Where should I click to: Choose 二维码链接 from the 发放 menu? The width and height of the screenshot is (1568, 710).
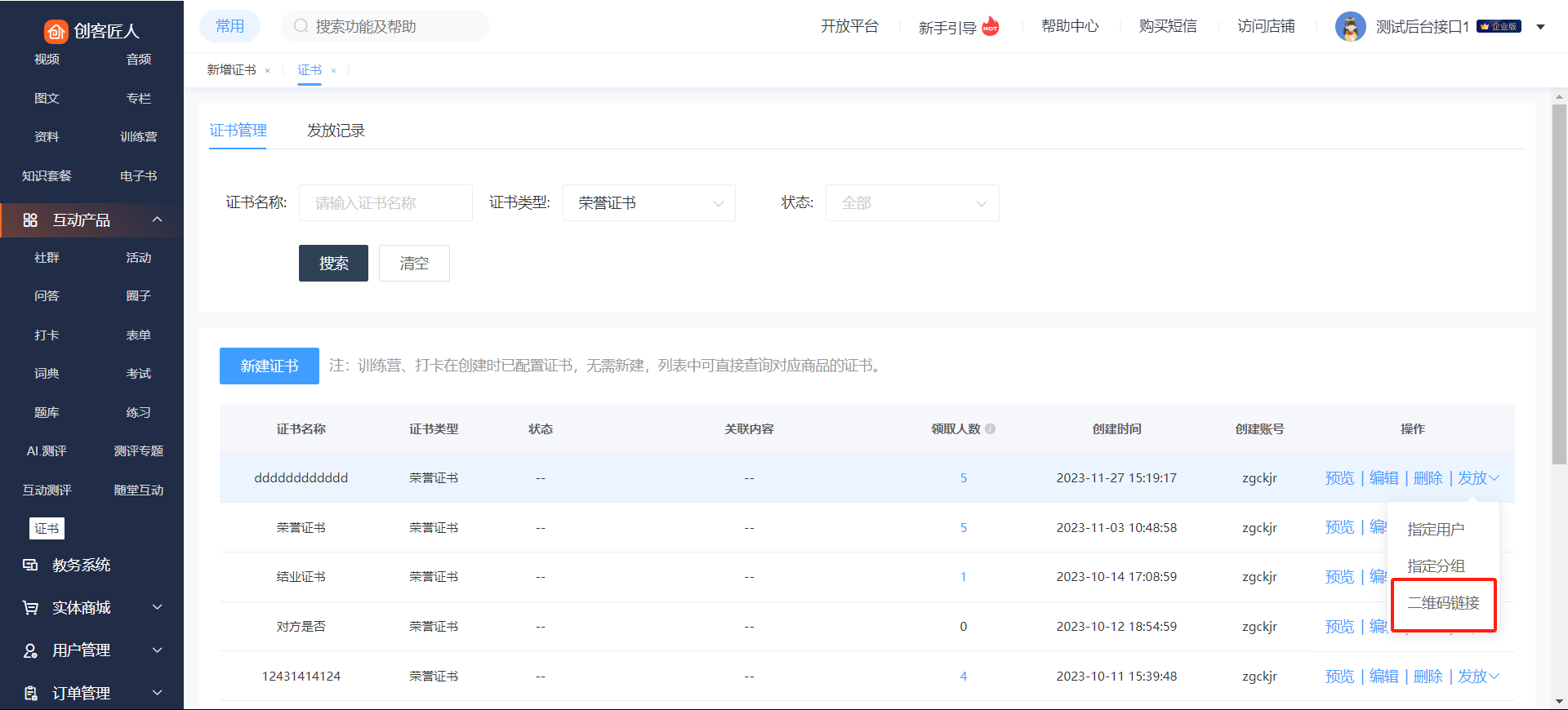tap(1443, 603)
